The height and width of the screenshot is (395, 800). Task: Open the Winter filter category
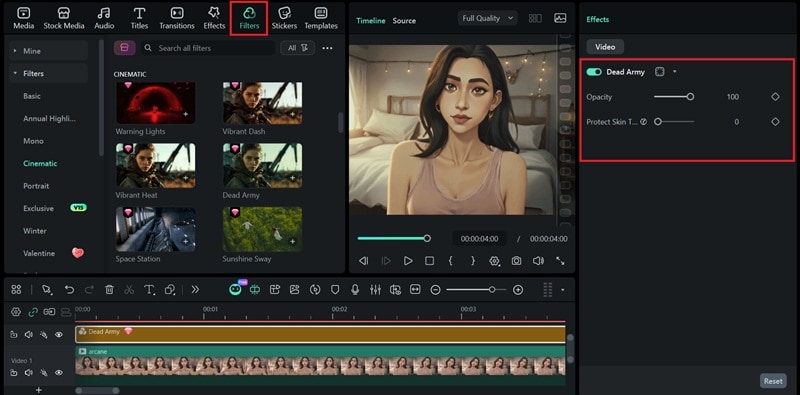point(35,231)
